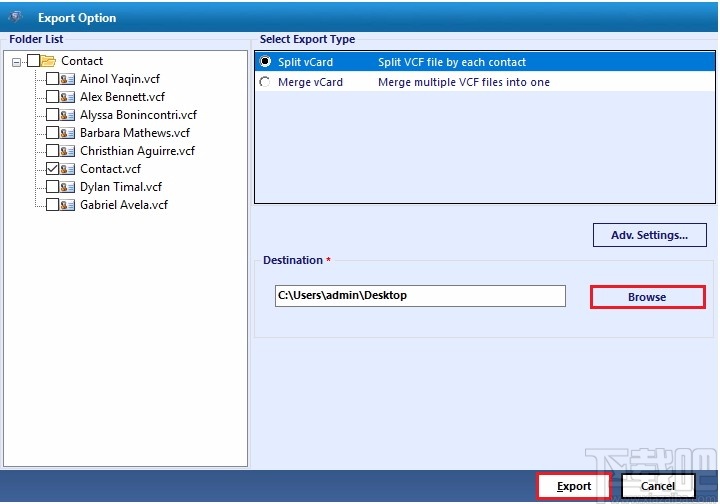Check the Gabriel Avela.vcf checkbox

click(x=52, y=205)
